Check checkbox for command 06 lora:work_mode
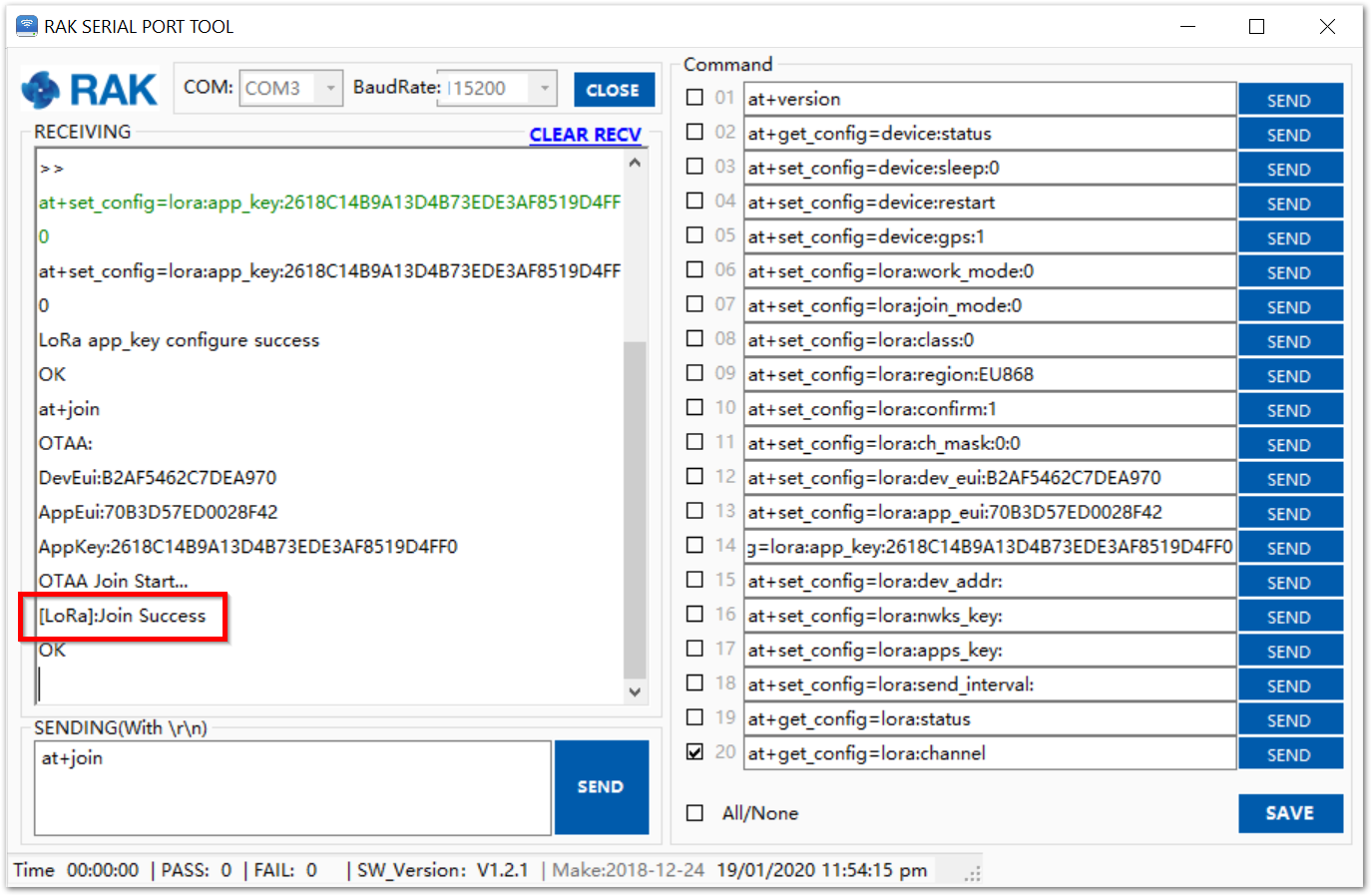Screen dimensions: 1372x896 [694, 269]
